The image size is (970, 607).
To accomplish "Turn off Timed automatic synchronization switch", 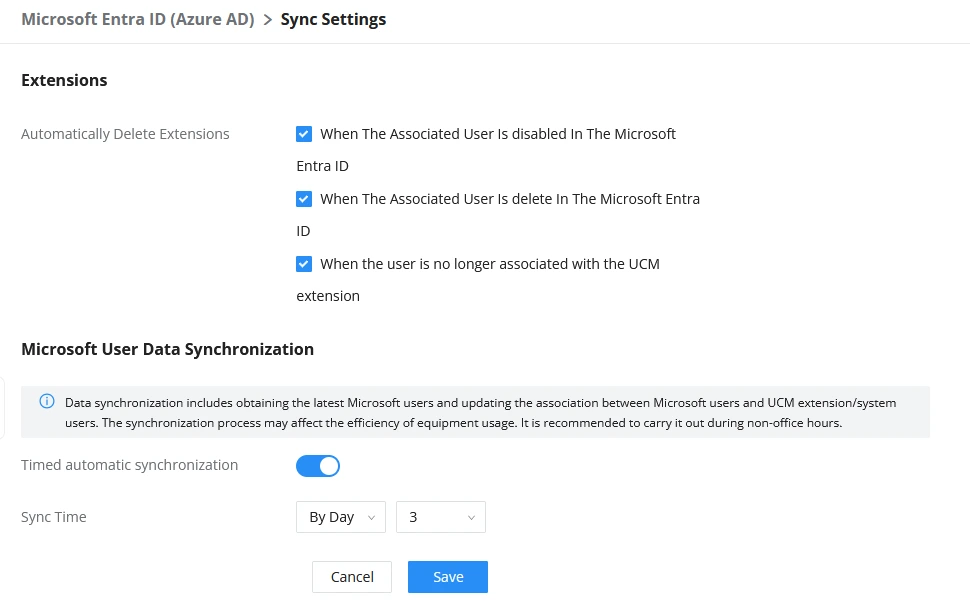I will [318, 466].
